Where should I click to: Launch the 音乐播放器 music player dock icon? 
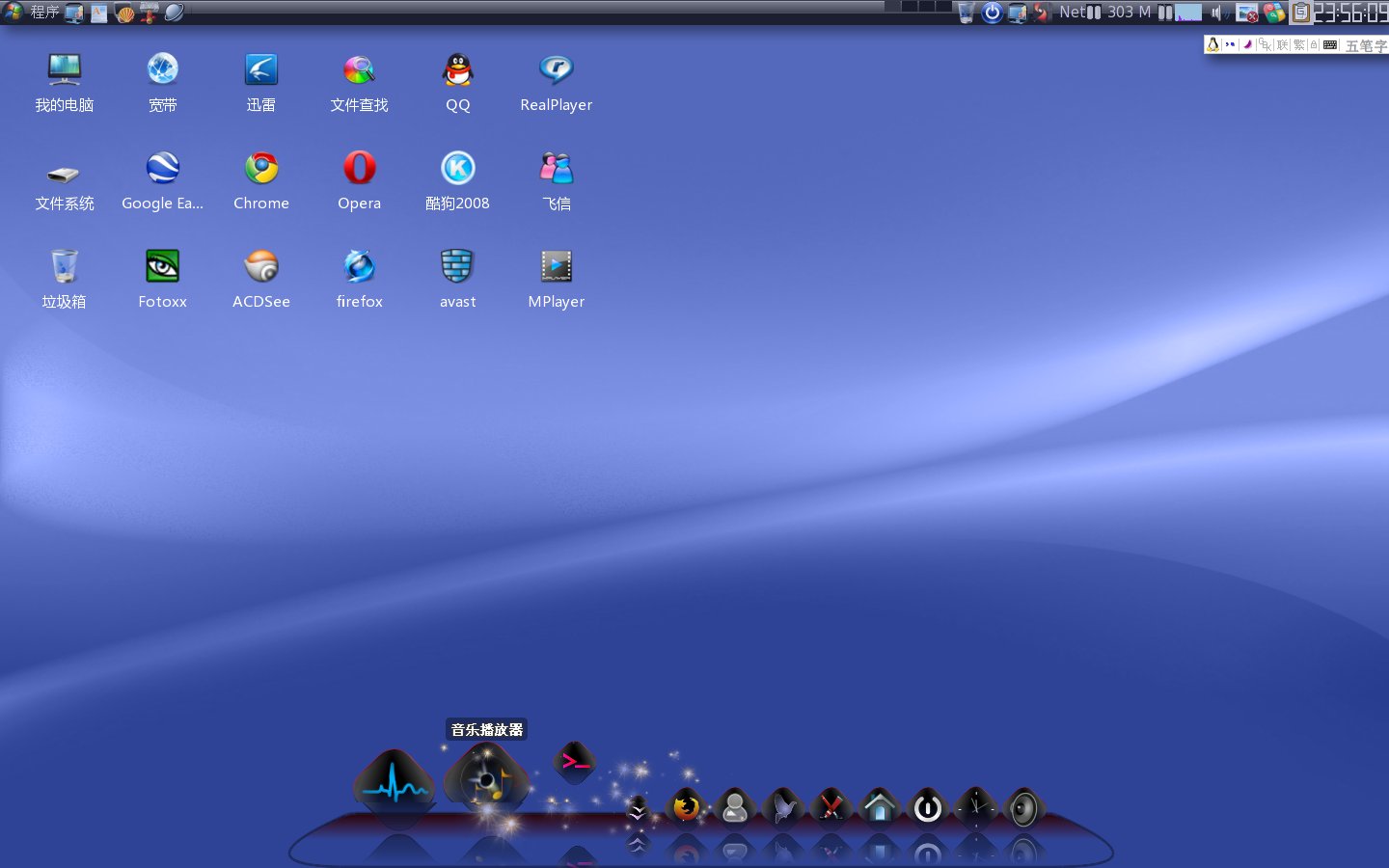487,779
